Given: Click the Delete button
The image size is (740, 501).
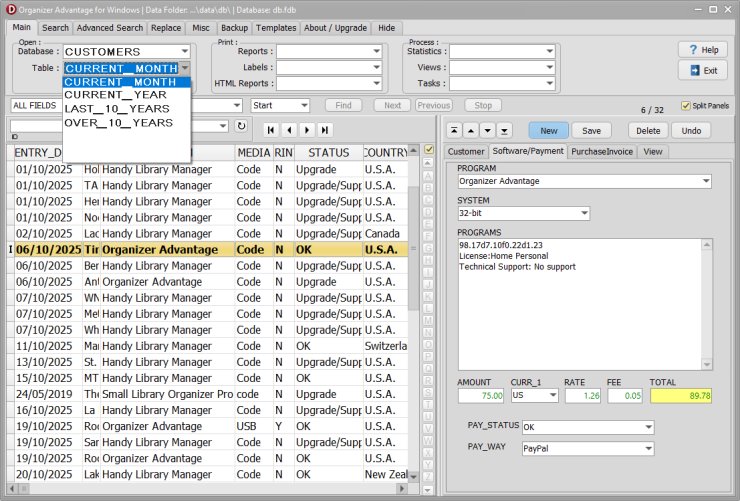Looking at the screenshot, I should [x=648, y=131].
